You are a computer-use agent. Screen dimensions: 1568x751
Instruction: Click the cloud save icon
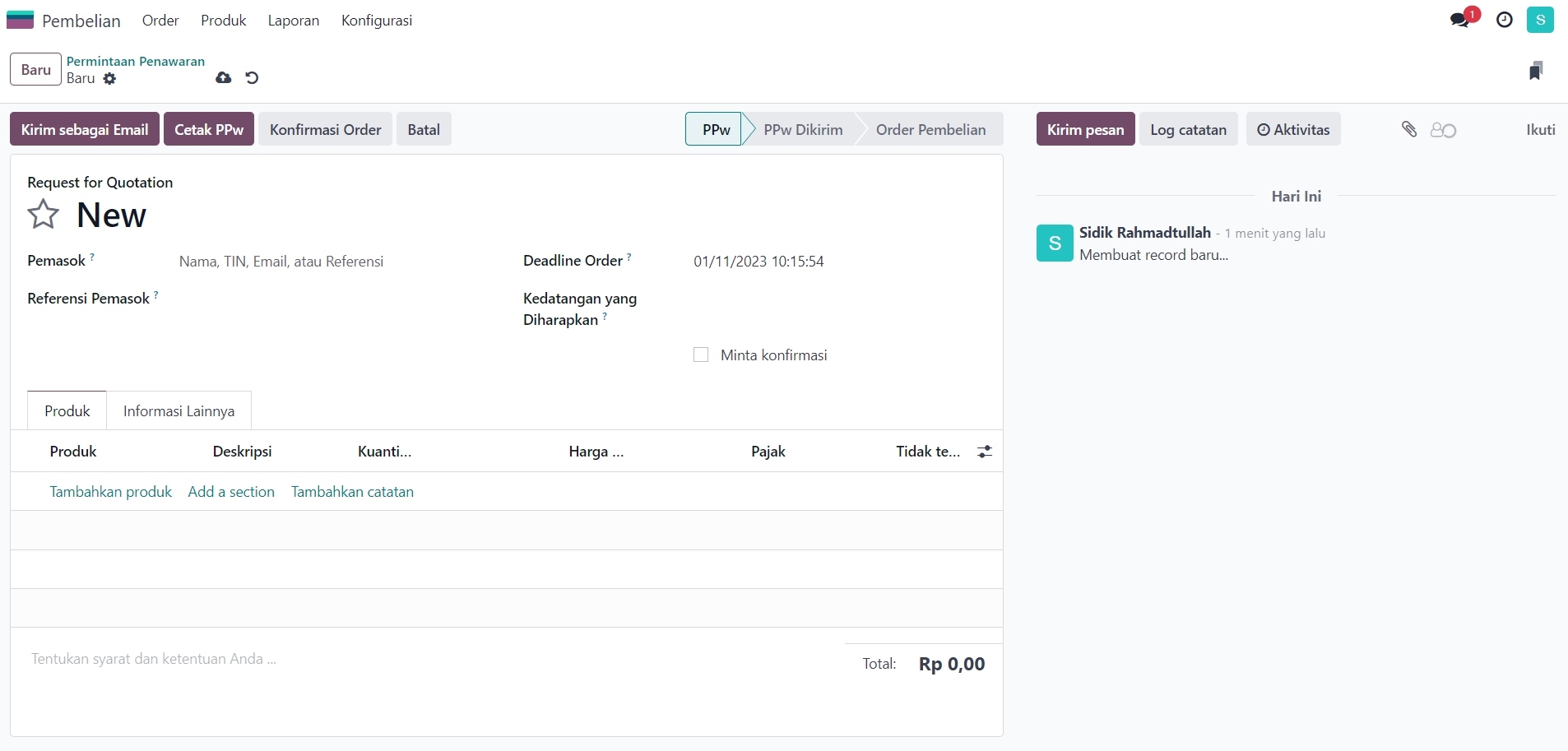(x=223, y=78)
